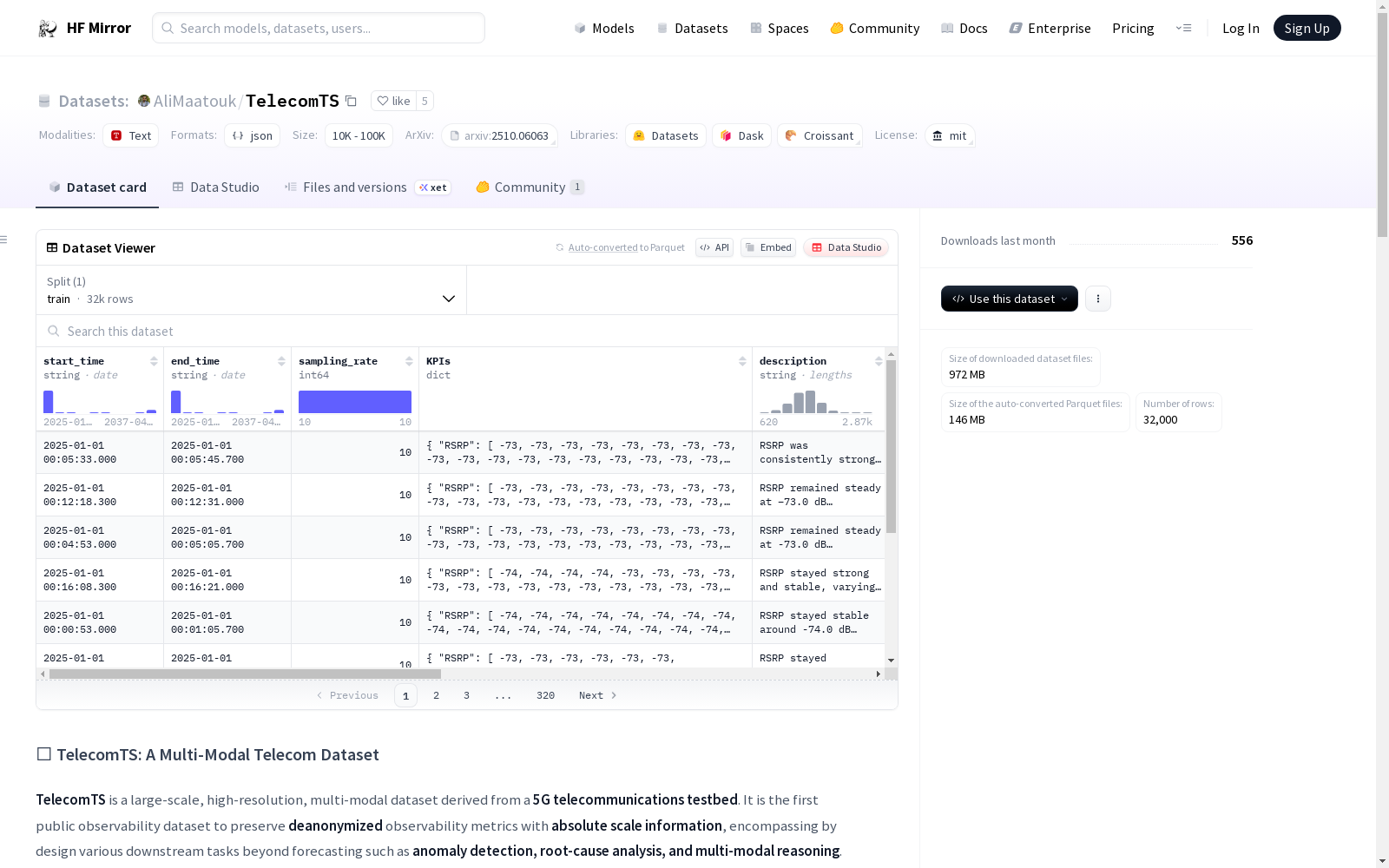Open the left sidebar table of contents icon
The width and height of the screenshot is (1389, 868).
(x=4, y=240)
